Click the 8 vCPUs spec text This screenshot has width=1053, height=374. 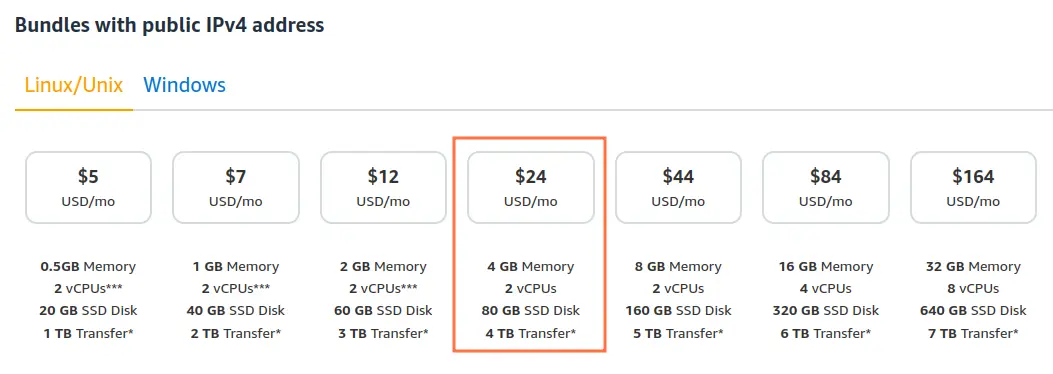pyautogui.click(x=973, y=289)
